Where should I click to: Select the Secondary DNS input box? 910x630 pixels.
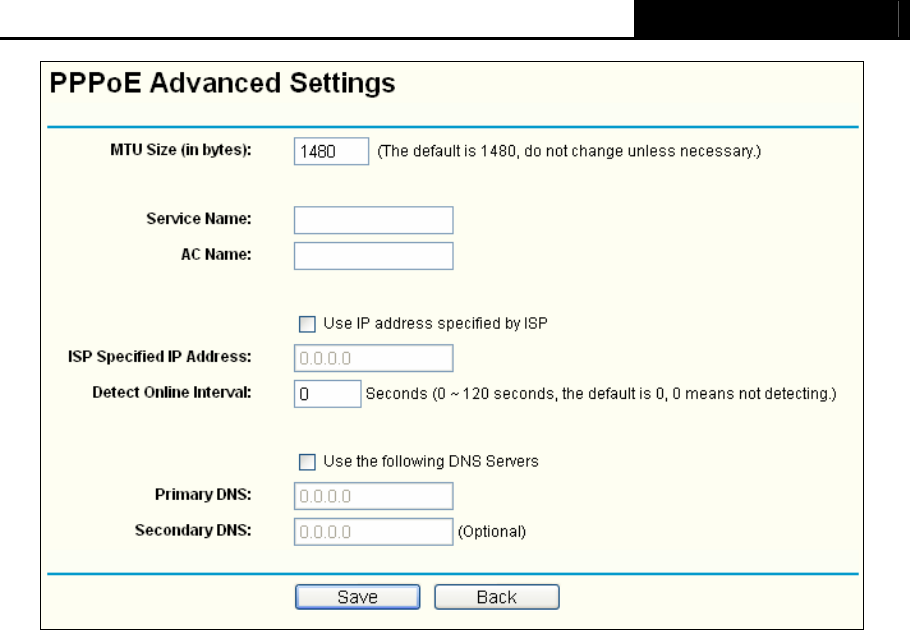(374, 532)
